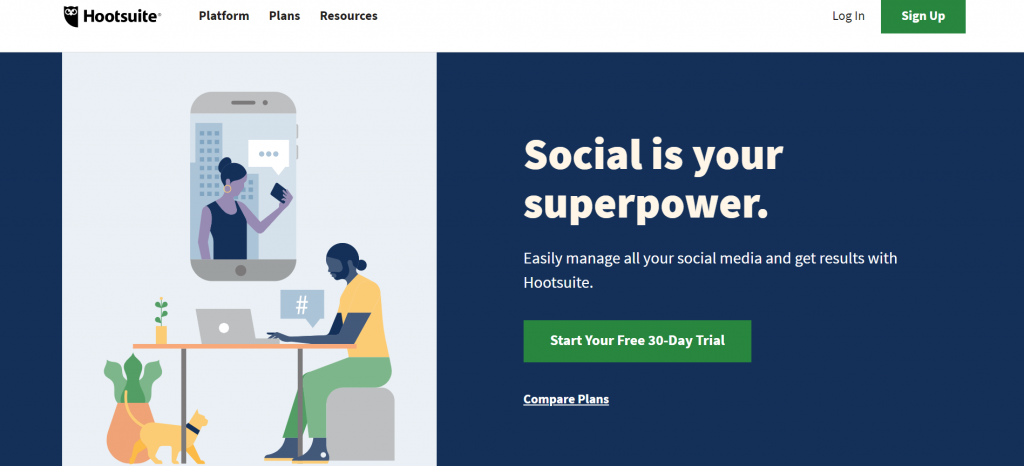1024x466 pixels.
Task: Open the Compare Plans link
Action: click(x=566, y=399)
